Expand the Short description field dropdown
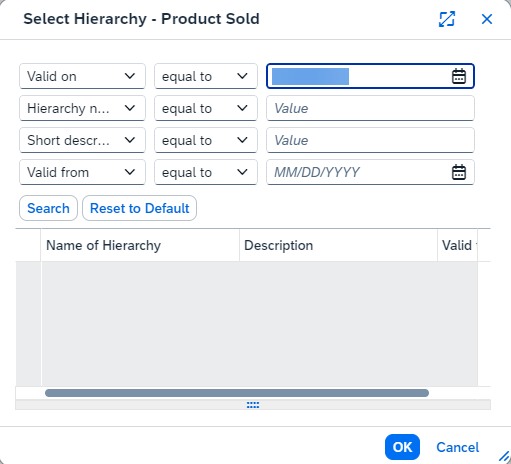This screenshot has height=464, width=511. (x=82, y=140)
